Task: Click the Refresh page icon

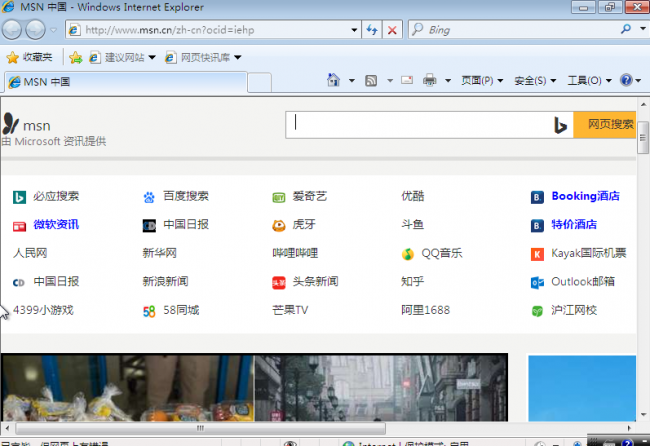Action: tap(372, 30)
